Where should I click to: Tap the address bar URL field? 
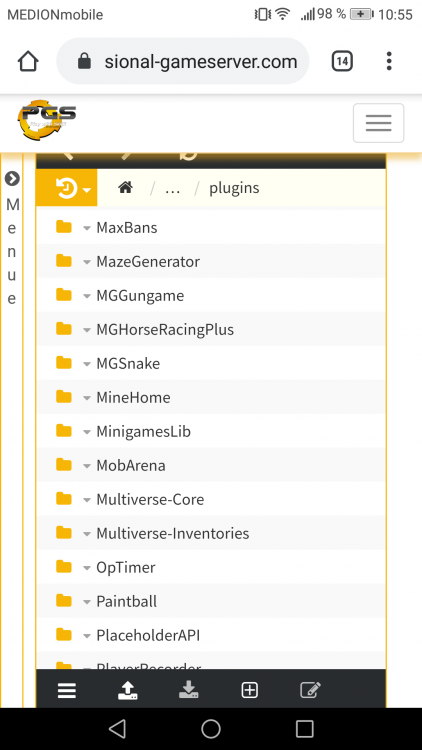(x=183, y=61)
